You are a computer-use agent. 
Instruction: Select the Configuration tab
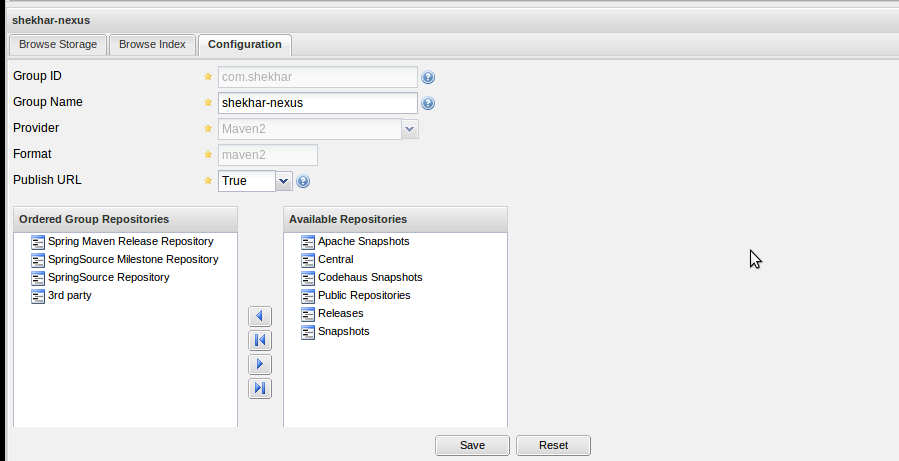(x=244, y=45)
